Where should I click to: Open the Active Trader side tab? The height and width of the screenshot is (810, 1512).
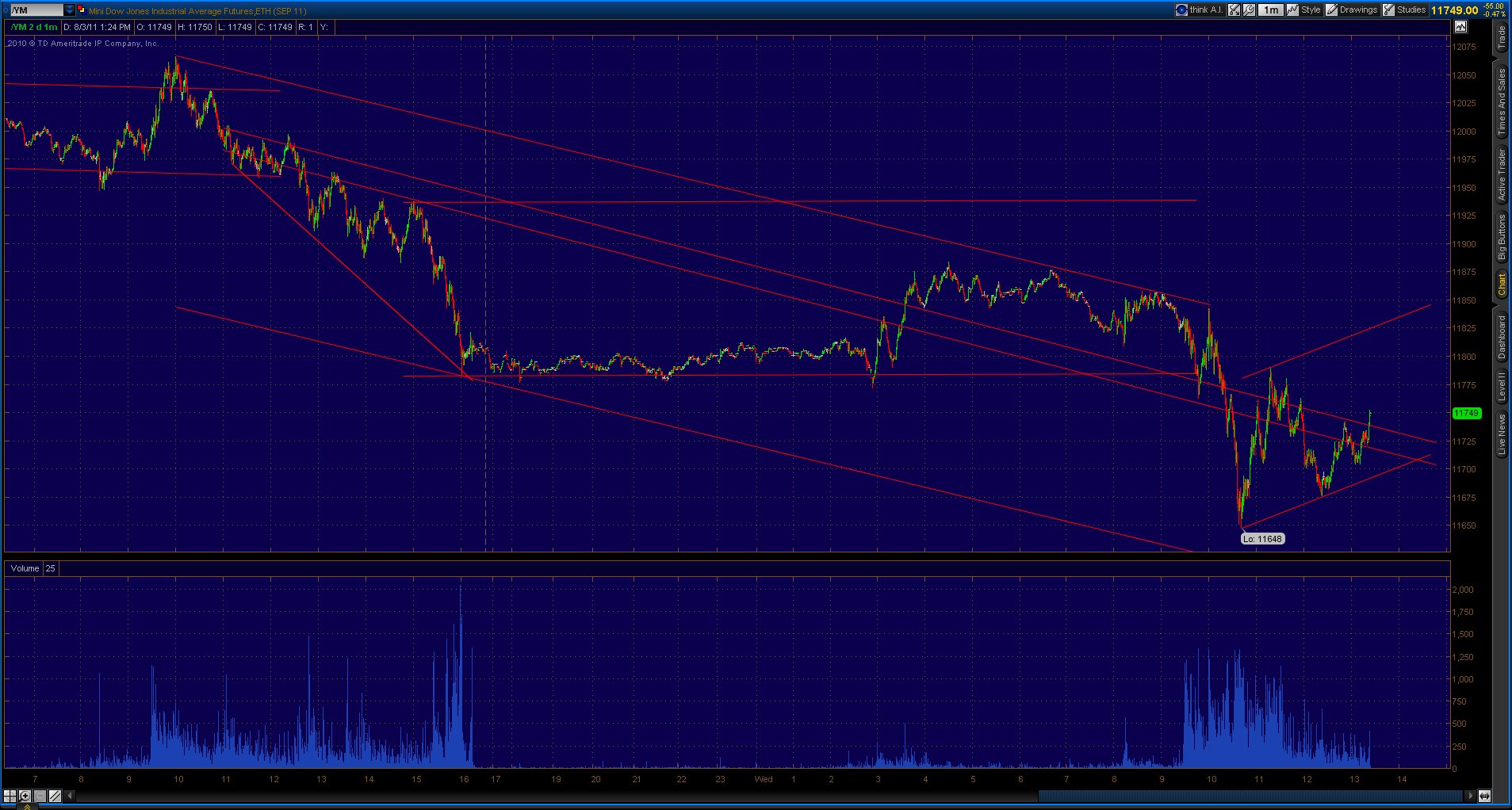(1502, 174)
